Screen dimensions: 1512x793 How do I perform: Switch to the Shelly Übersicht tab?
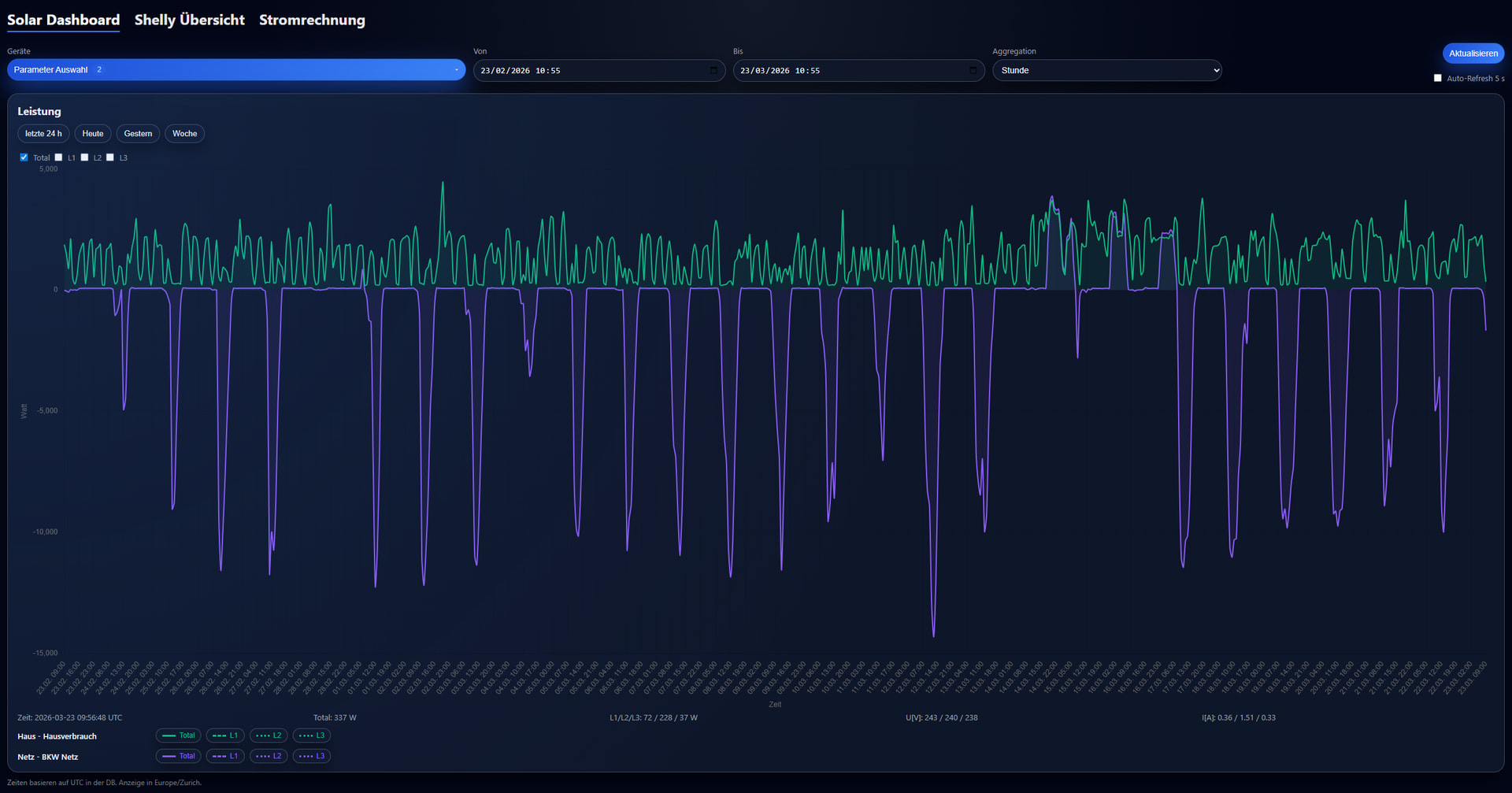click(x=189, y=20)
